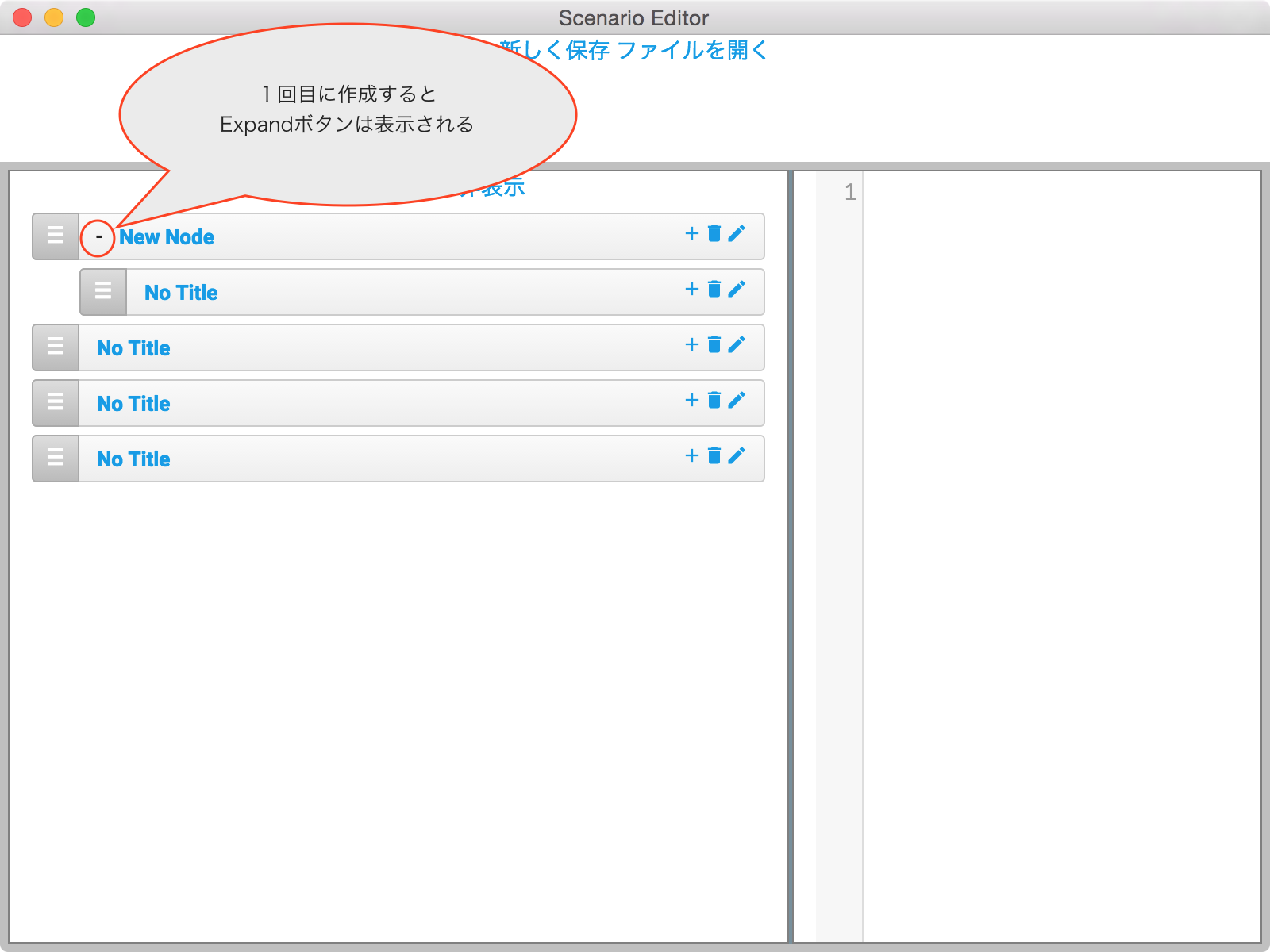Delete the bottom No Title node
This screenshot has width=1270, height=952.
714,455
